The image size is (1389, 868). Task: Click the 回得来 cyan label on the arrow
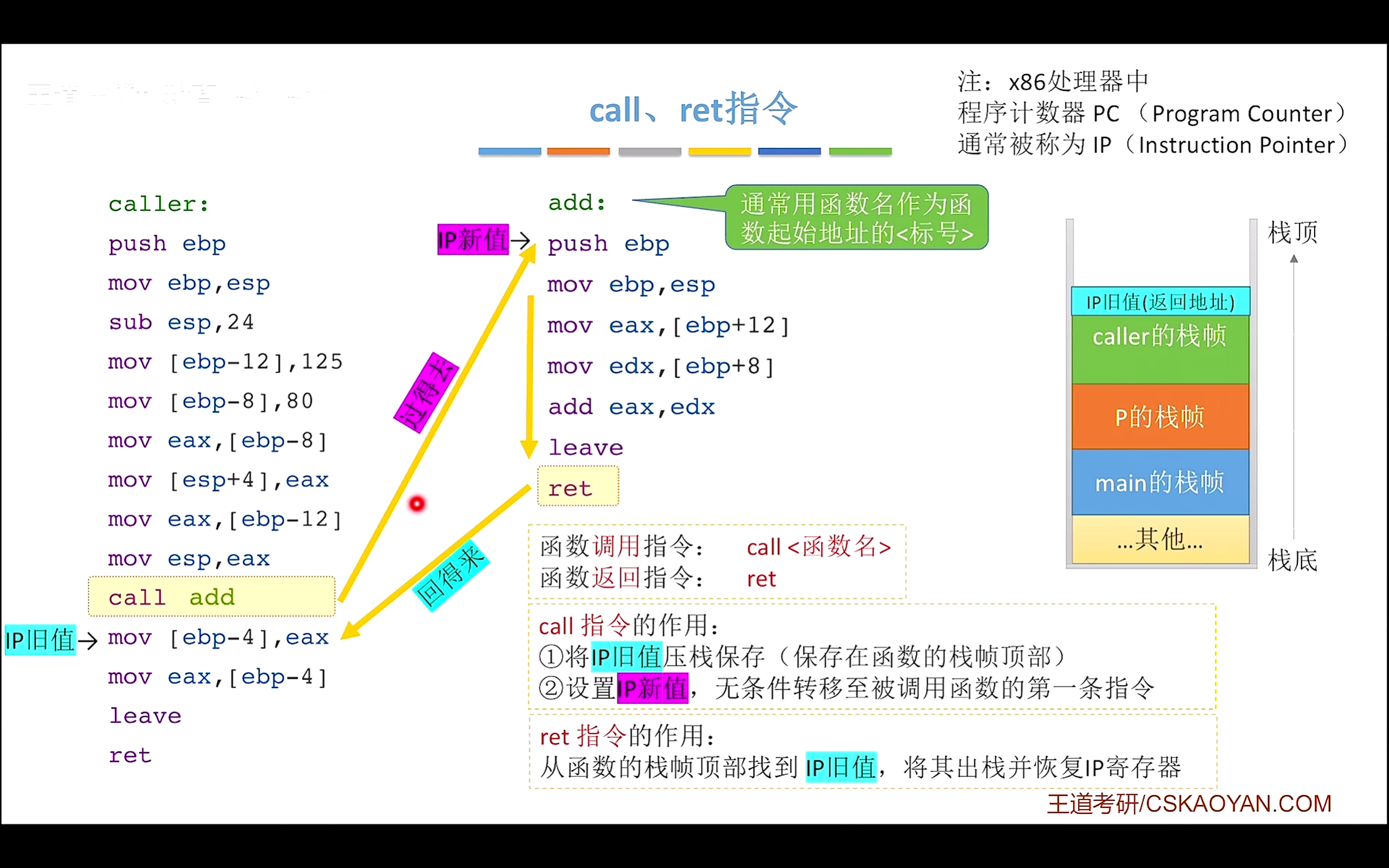pyautogui.click(x=451, y=574)
